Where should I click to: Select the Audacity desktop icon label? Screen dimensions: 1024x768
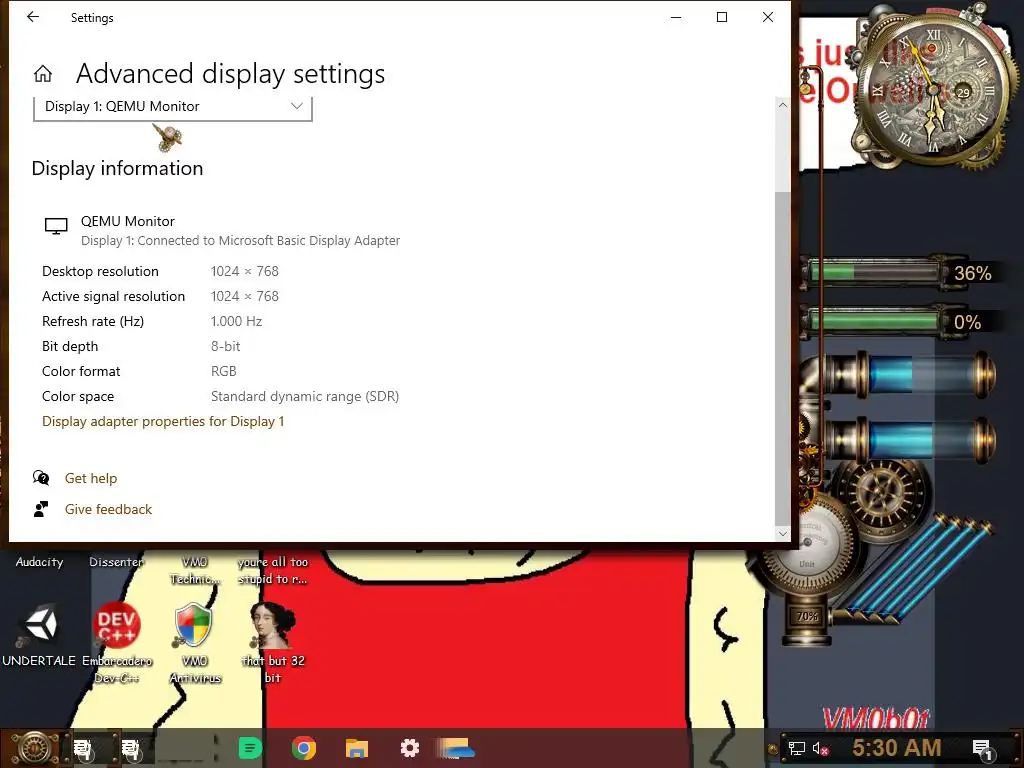[39, 562]
